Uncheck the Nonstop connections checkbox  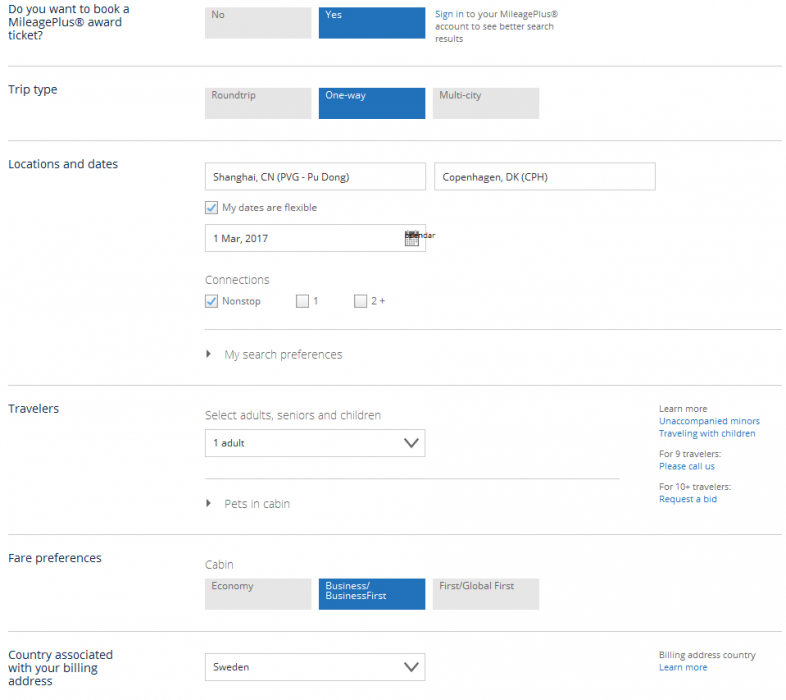click(211, 301)
